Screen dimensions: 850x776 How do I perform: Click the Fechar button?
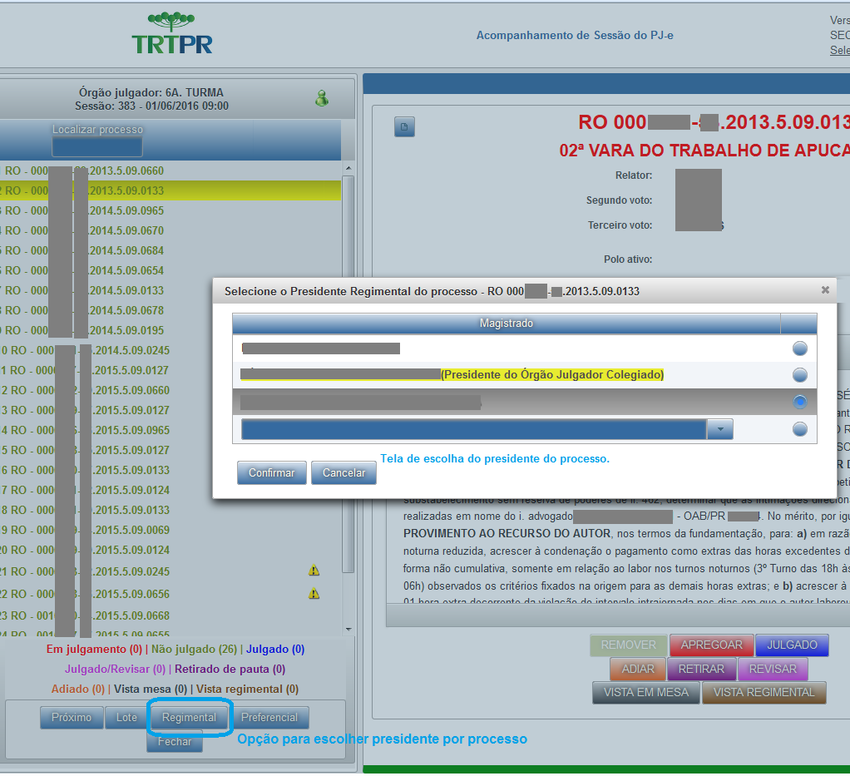pyautogui.click(x=175, y=741)
